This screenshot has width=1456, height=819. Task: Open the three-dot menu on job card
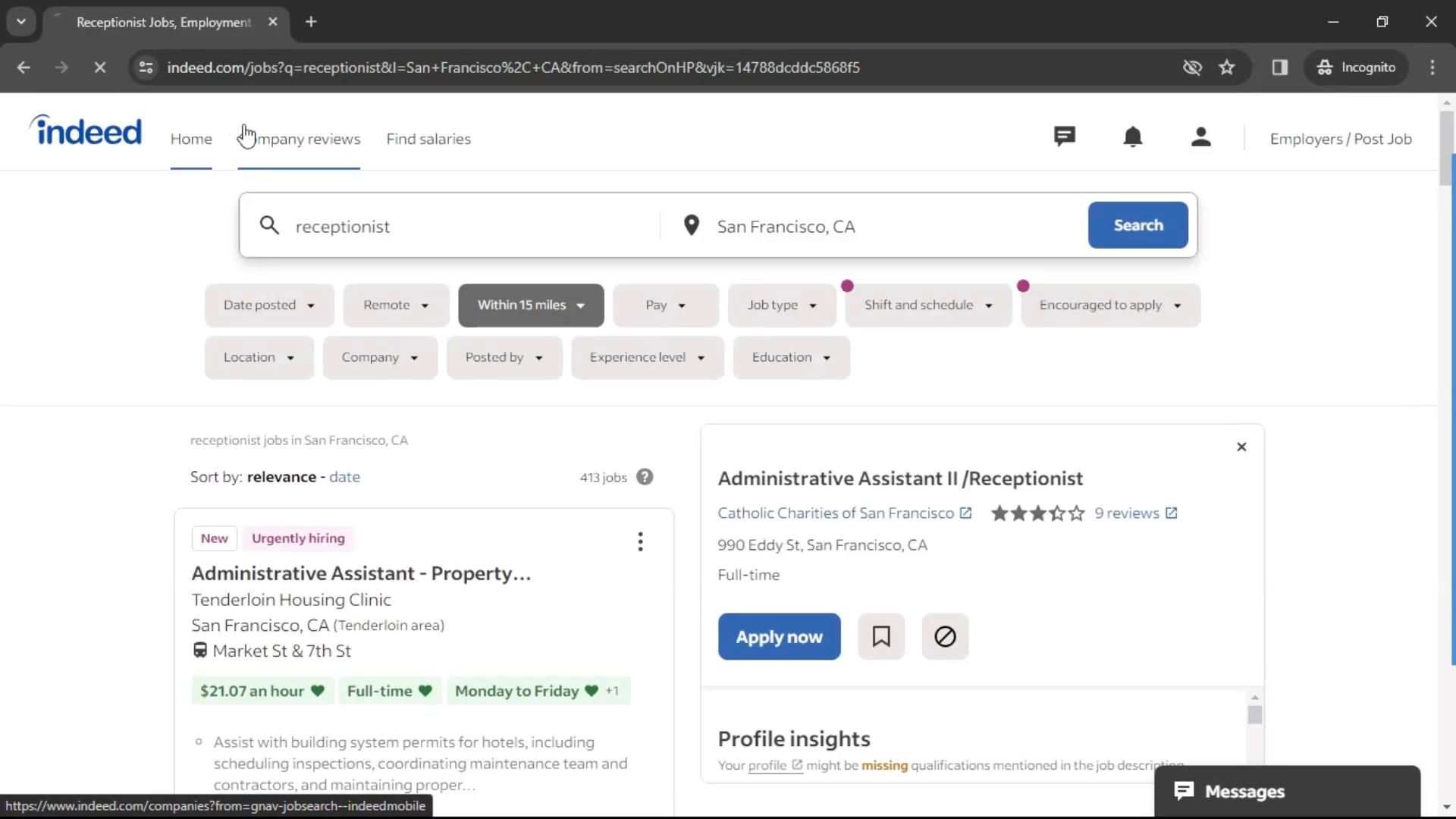click(x=641, y=541)
